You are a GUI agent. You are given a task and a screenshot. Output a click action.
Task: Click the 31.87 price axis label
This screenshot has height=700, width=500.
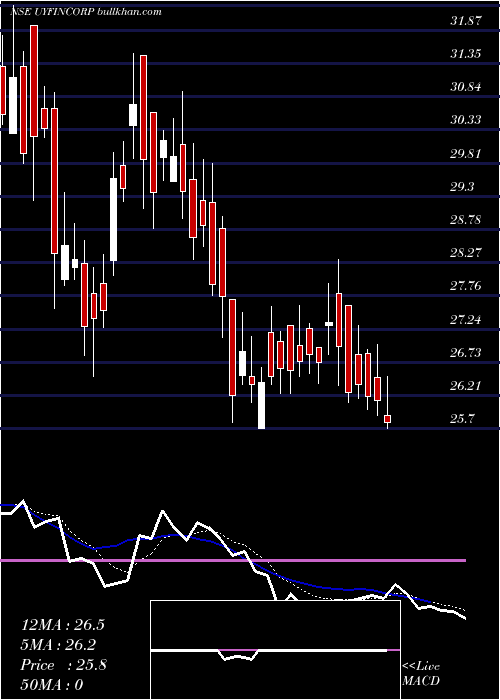pos(466,21)
